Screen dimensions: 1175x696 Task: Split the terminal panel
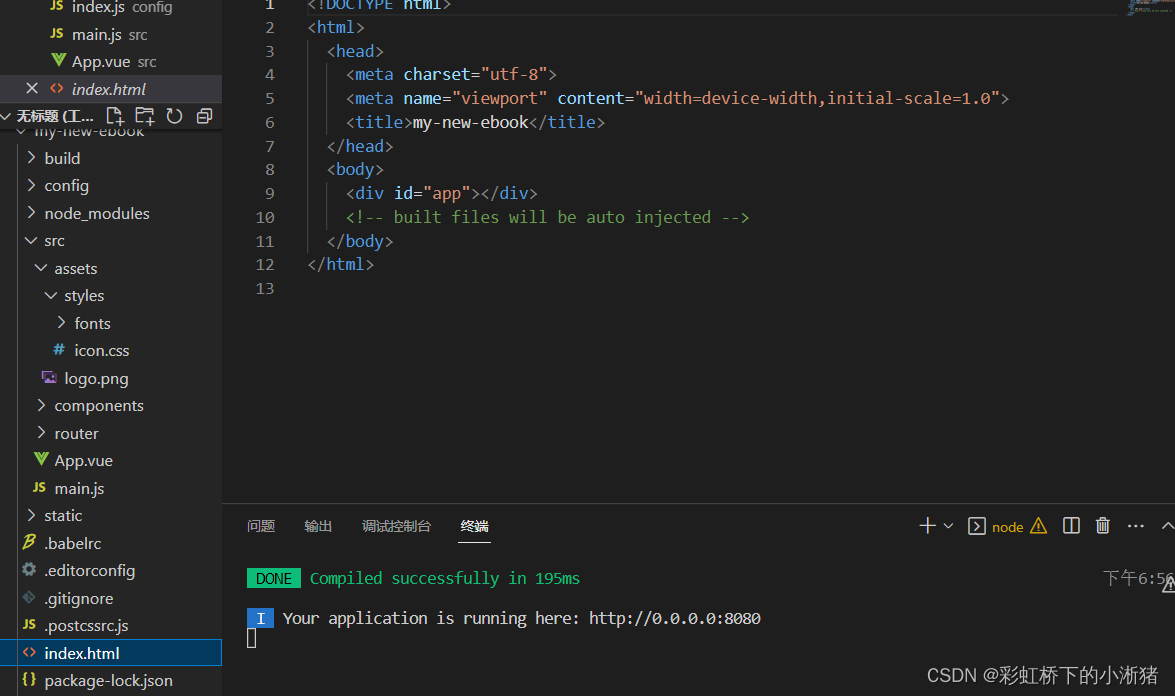[x=1072, y=526]
